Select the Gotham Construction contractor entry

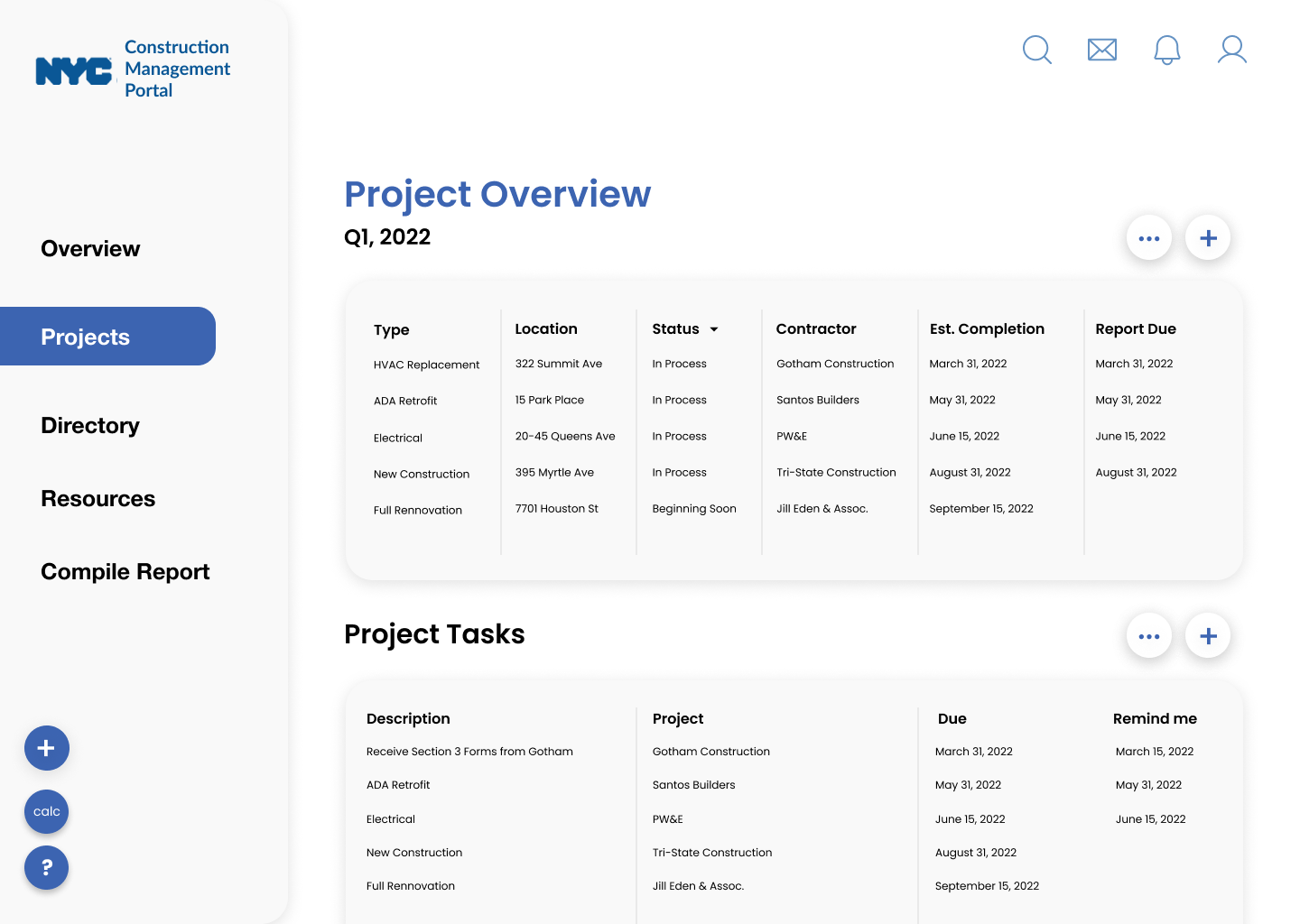click(x=834, y=364)
